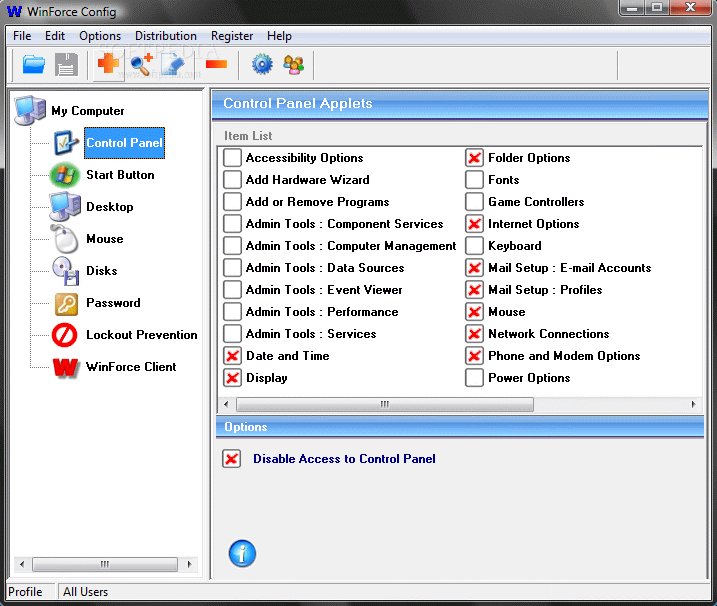Click the blue info icon
Screen dimensions: 717x606
242,553
